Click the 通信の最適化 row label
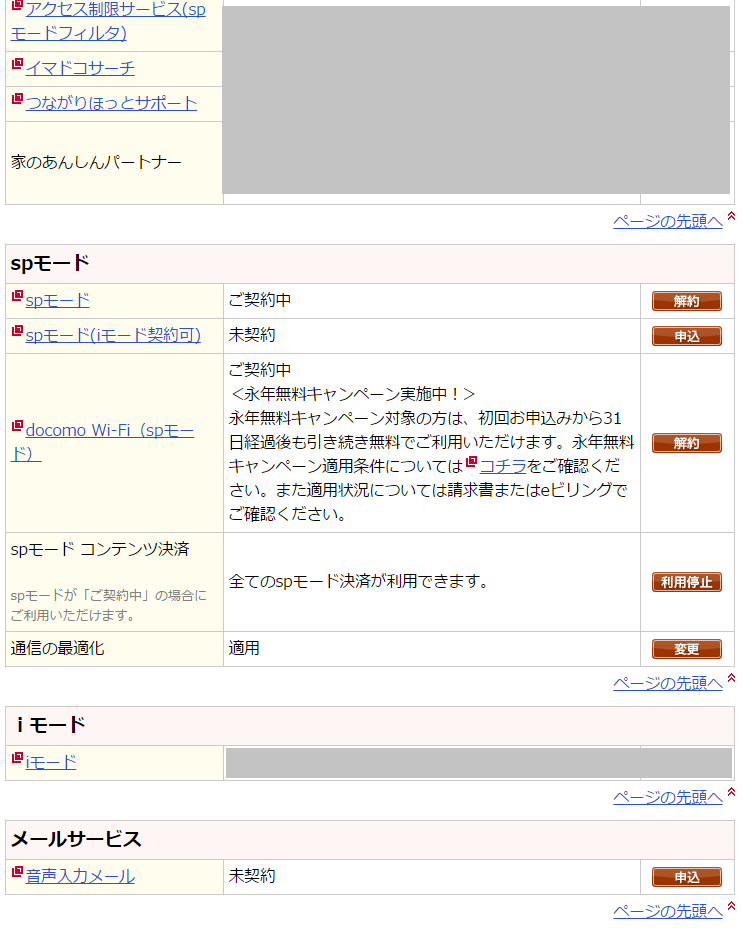The width and height of the screenshot is (742, 928). (57, 649)
